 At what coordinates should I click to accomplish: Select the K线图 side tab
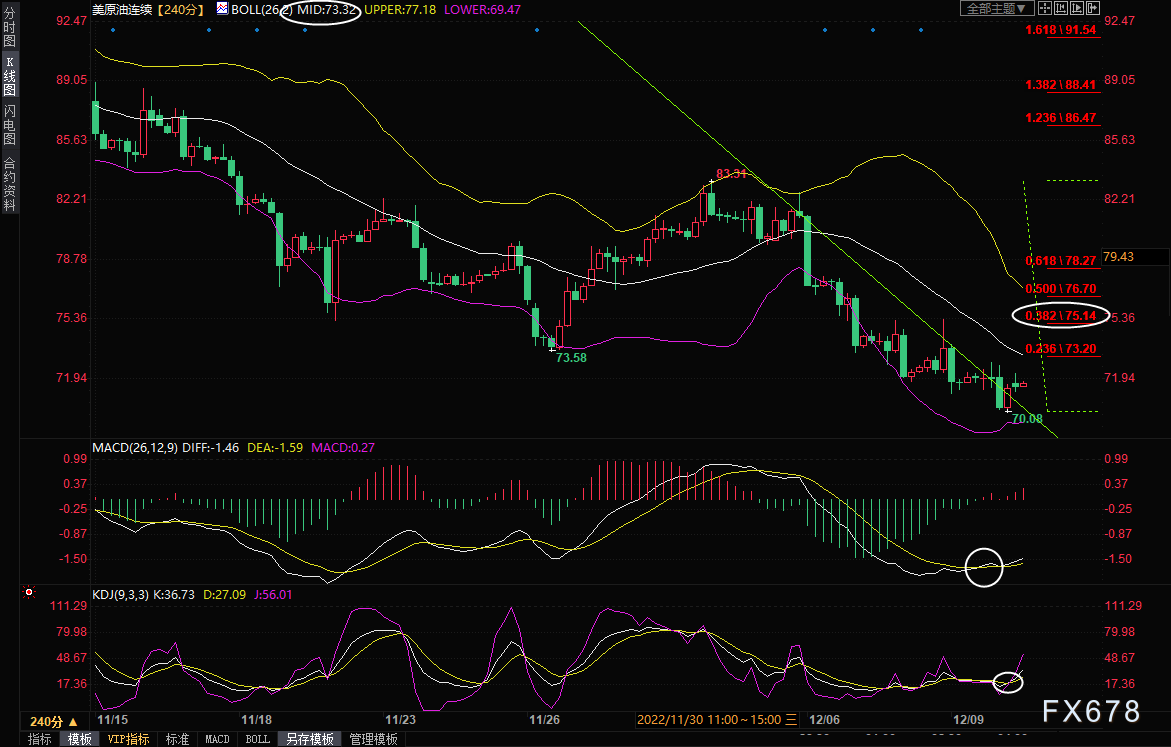pyautogui.click(x=10, y=75)
